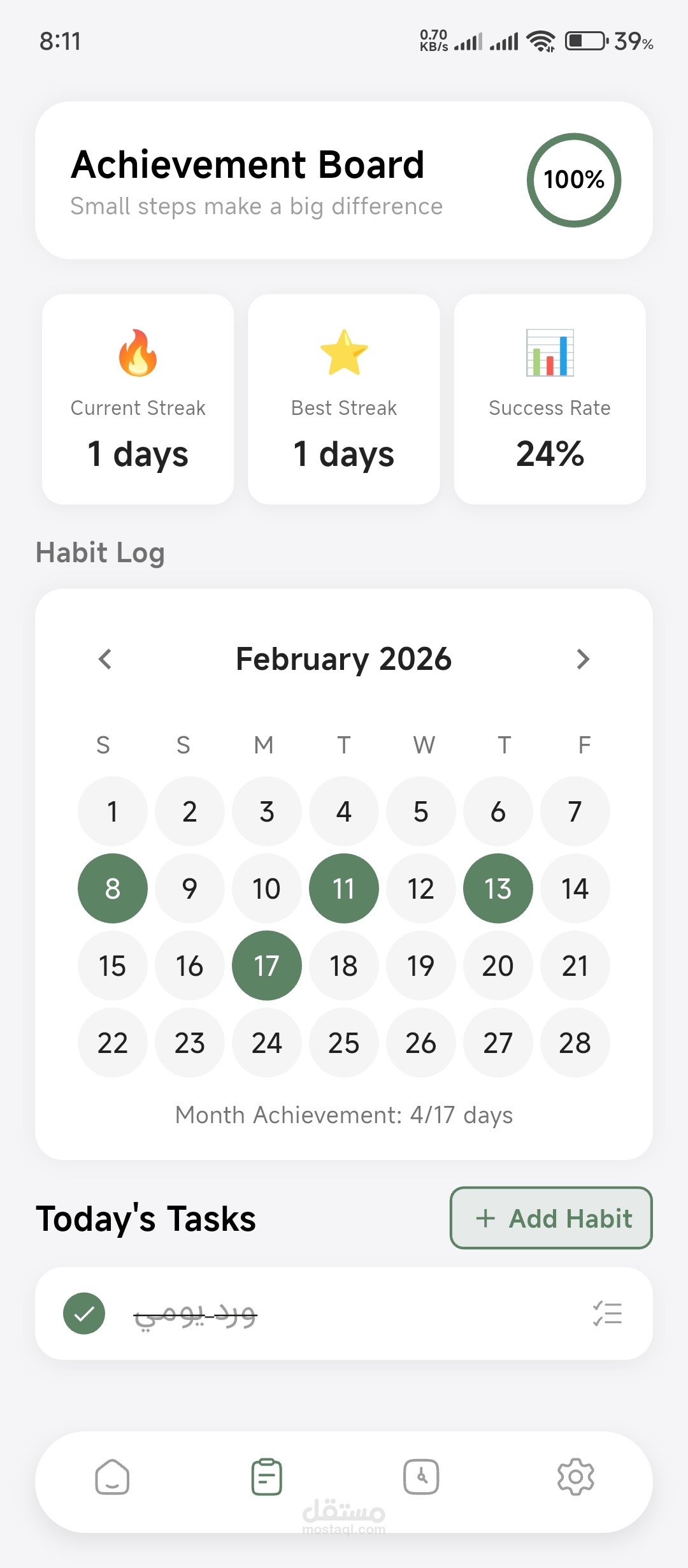Image resolution: width=688 pixels, height=1568 pixels.
Task: Open the clock timer tab icon
Action: point(421,1477)
